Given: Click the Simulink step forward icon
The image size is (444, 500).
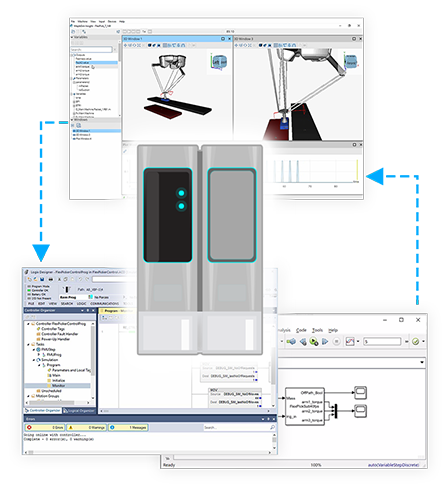Looking at the screenshot, I should pyautogui.click(x=325, y=341).
